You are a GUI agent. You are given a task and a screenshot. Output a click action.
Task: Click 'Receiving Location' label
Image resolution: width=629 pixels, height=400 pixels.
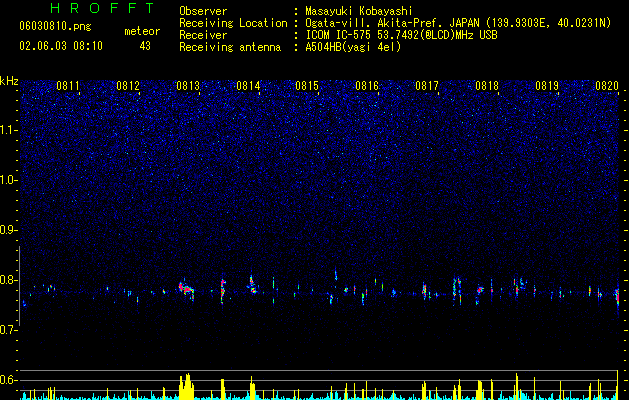click(233, 23)
